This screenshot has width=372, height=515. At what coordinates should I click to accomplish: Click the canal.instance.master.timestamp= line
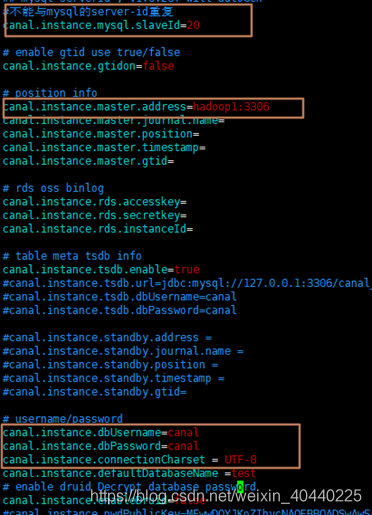tap(104, 148)
